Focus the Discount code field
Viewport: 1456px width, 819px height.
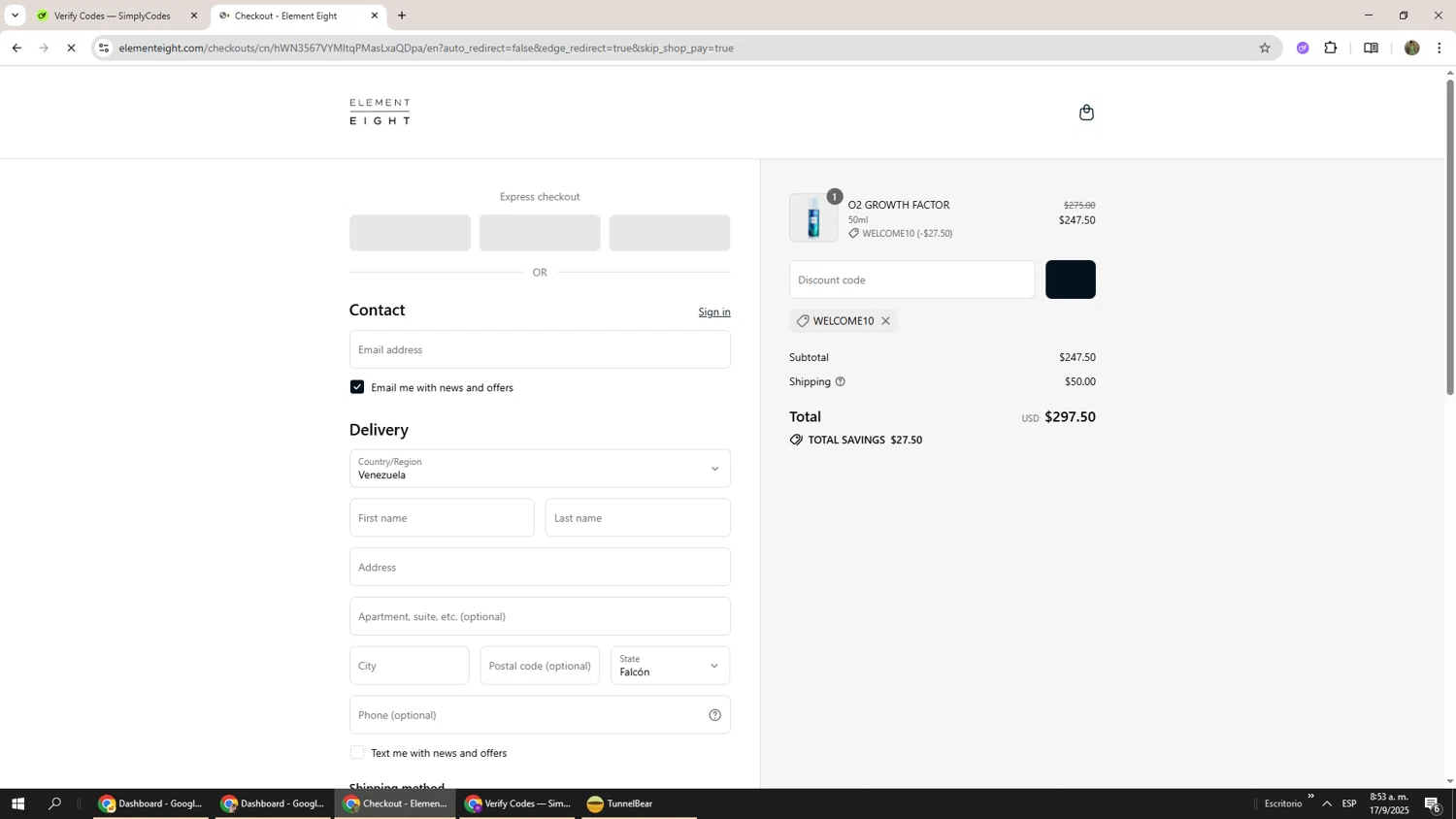(x=912, y=279)
